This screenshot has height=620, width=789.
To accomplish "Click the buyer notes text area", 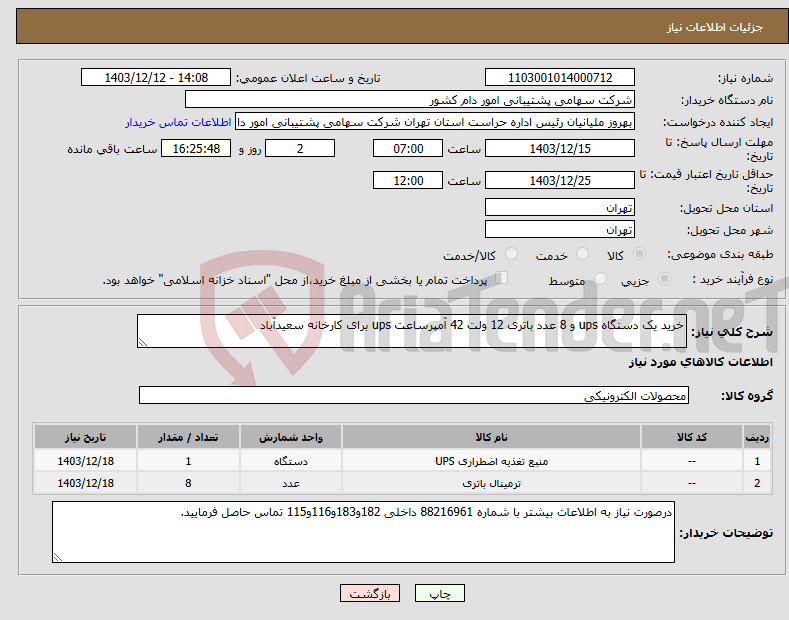I will [363, 532].
